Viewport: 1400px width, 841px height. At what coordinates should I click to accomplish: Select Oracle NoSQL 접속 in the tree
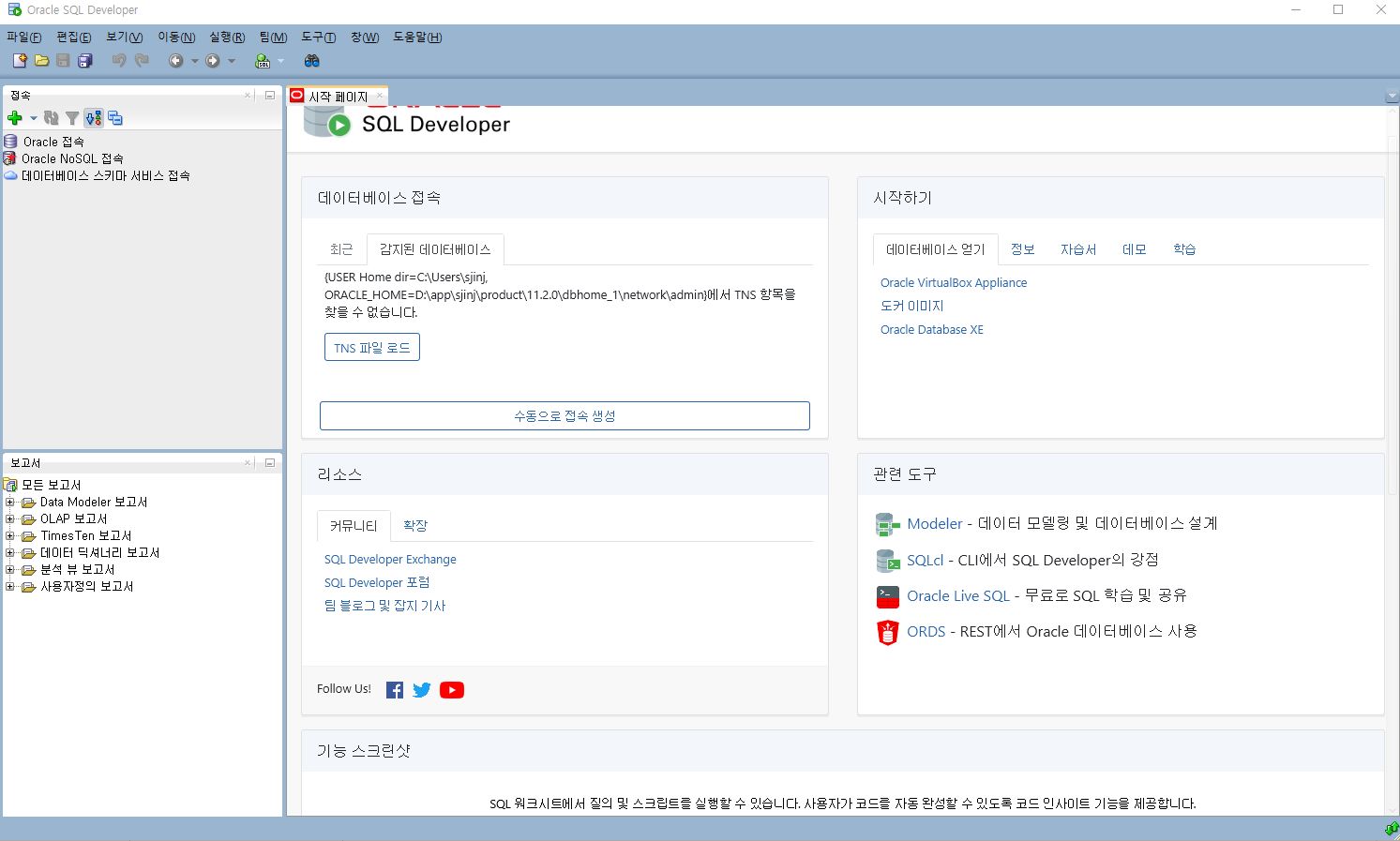click(72, 158)
